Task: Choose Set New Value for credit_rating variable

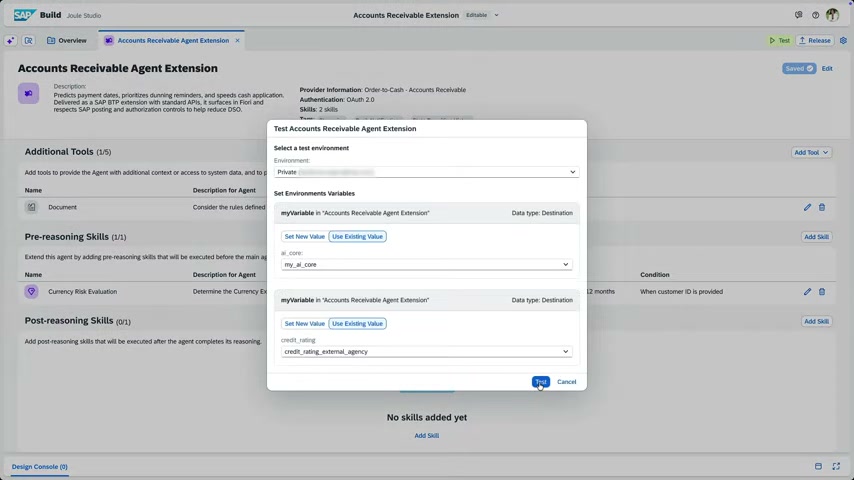Action: tap(304, 324)
